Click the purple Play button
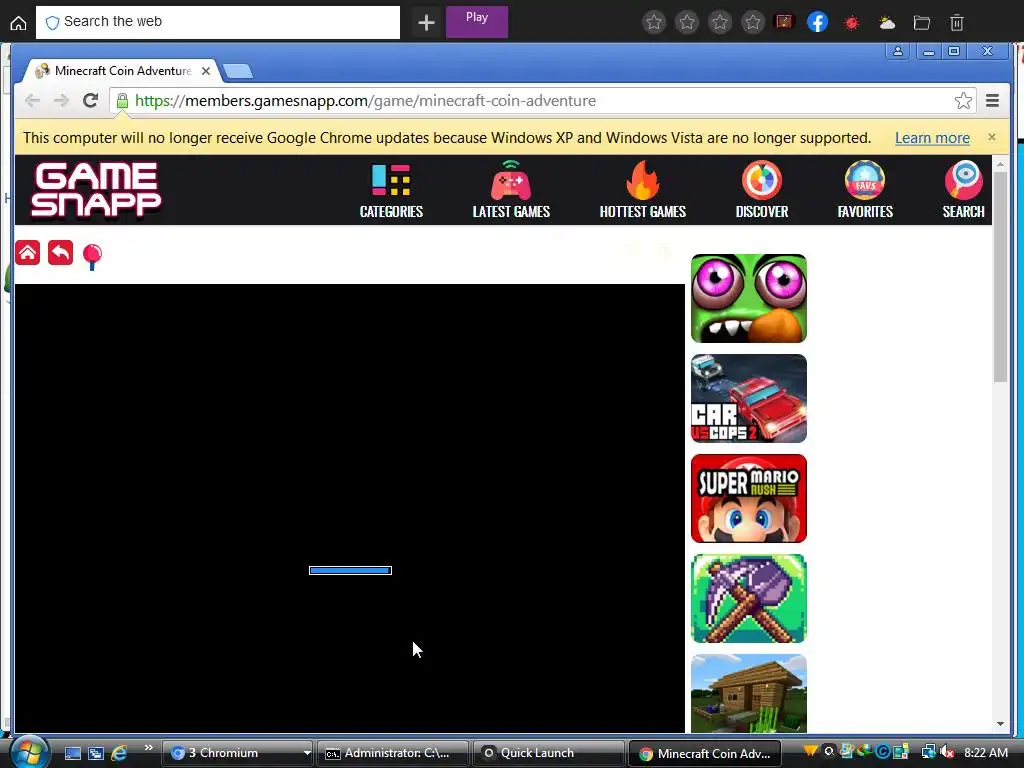 477,22
